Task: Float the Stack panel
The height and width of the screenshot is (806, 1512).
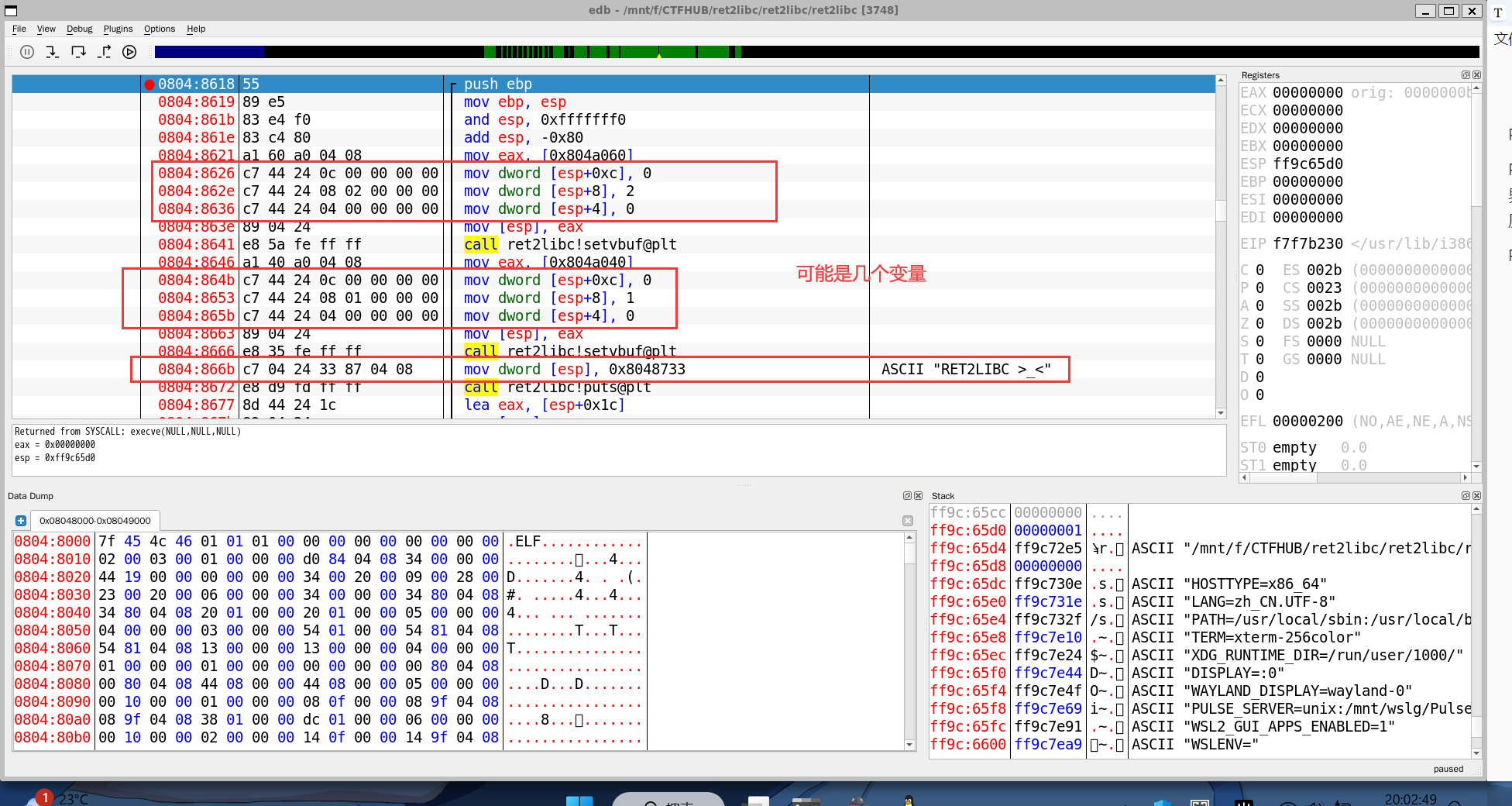Action: [x=1466, y=495]
